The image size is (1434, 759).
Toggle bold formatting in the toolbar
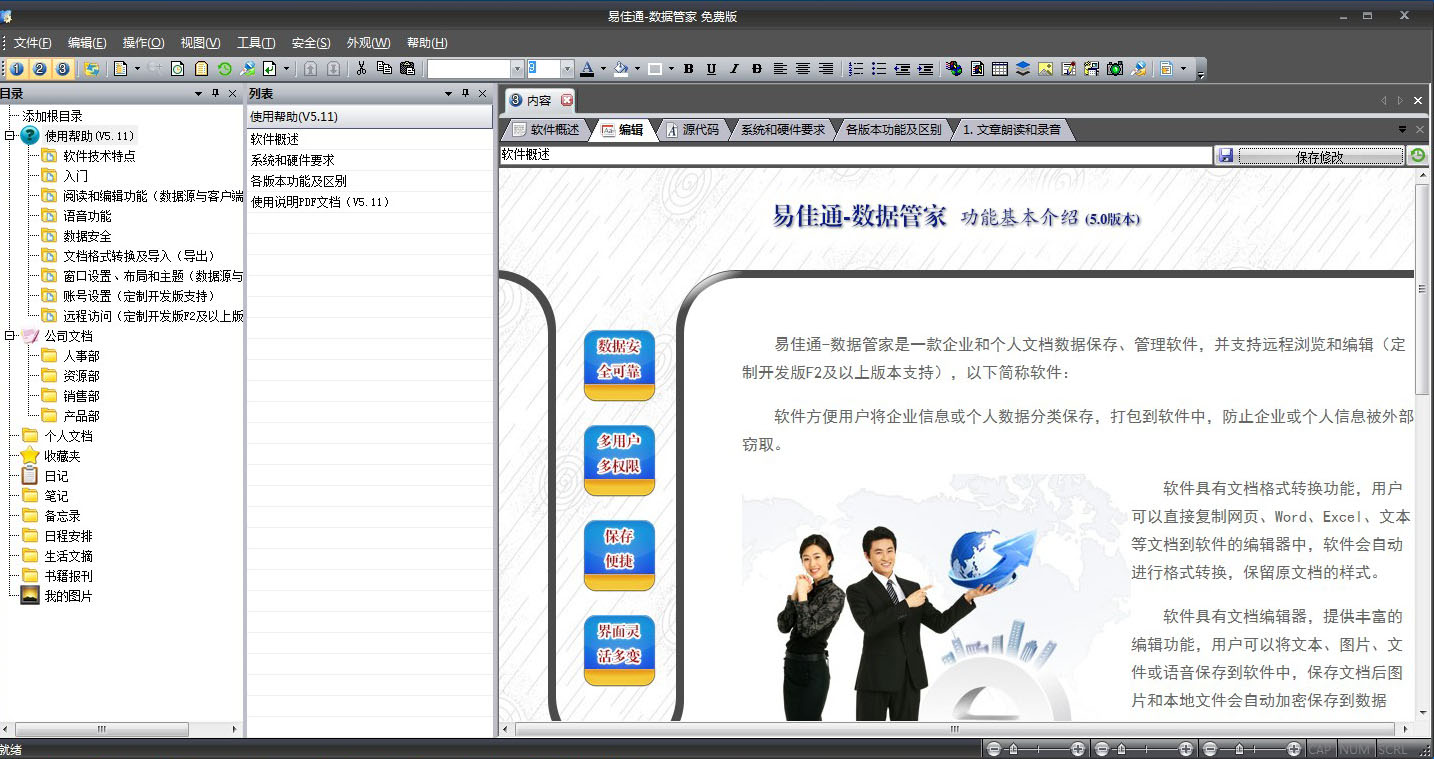(x=688, y=69)
